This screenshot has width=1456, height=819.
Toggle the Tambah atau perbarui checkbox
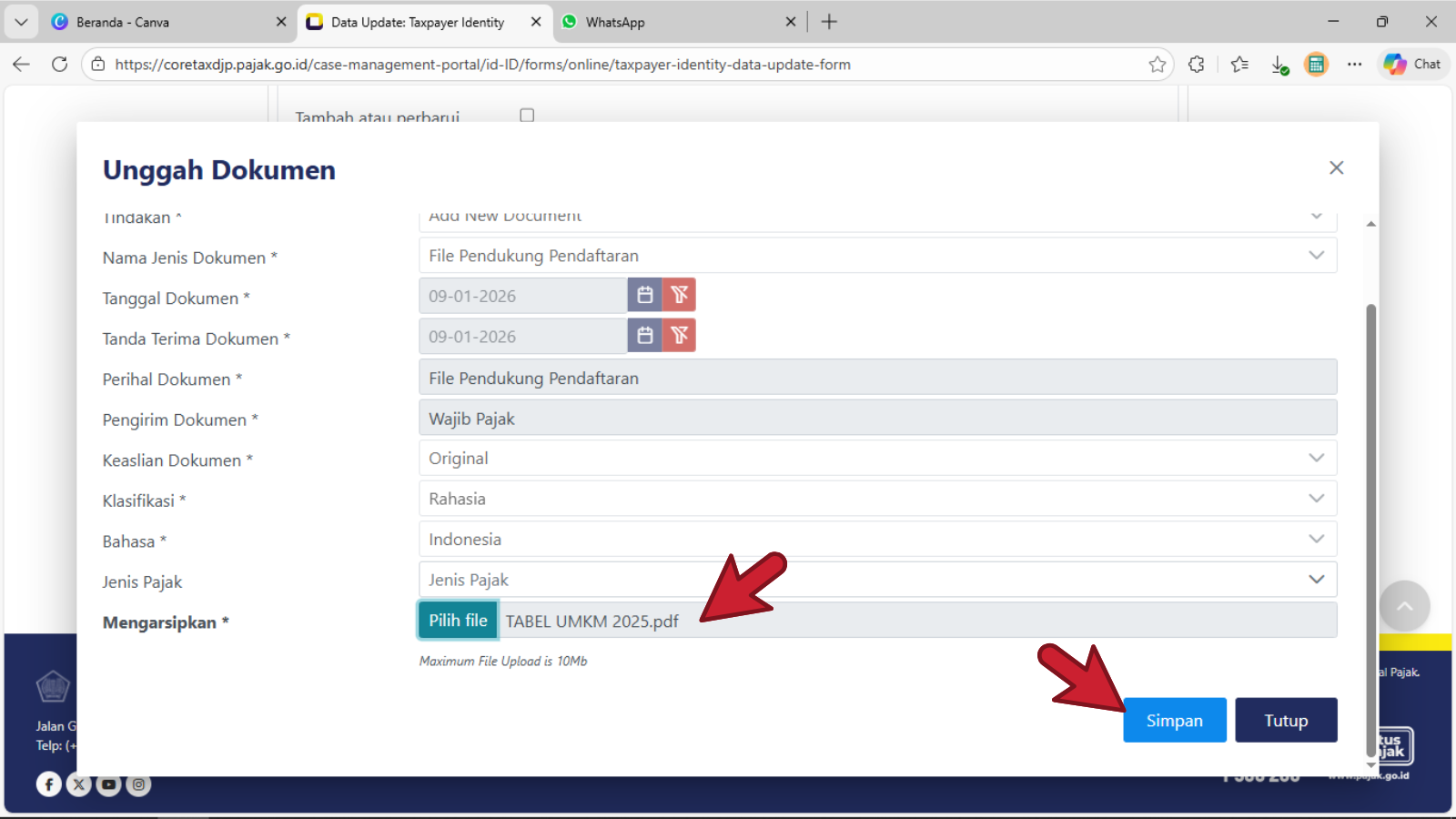pos(527,116)
